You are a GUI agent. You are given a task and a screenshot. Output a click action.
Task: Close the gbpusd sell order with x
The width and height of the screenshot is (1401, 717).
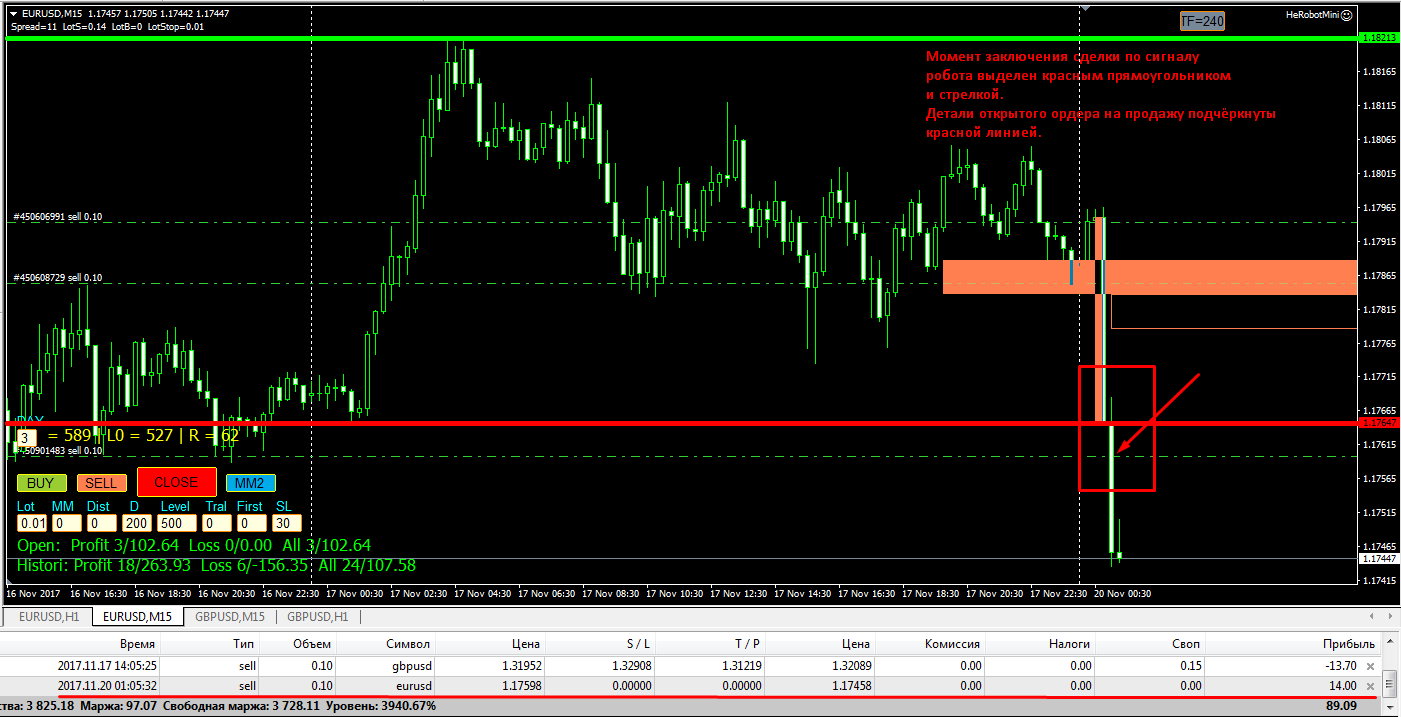1370,666
